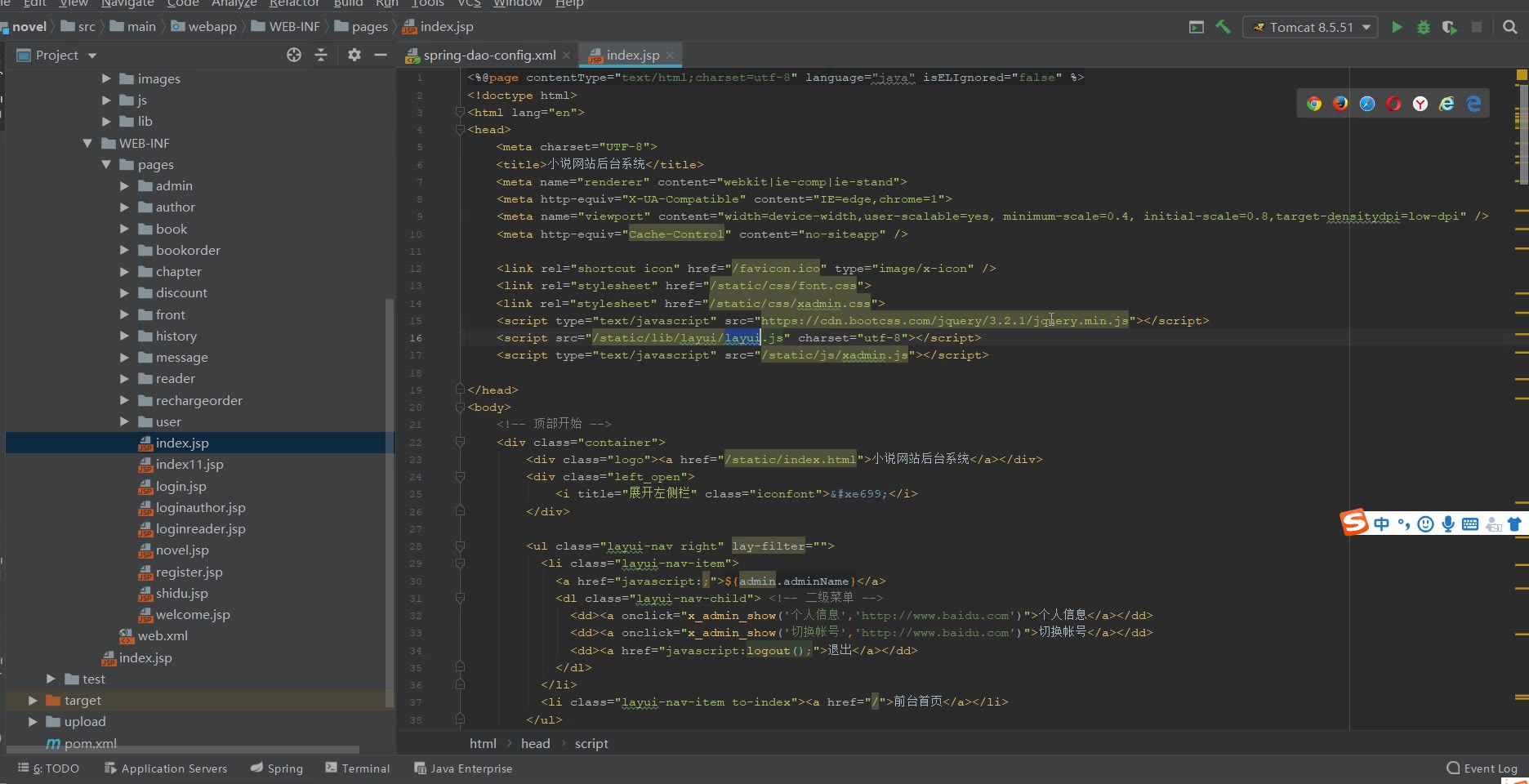Fold the body tag at line 20

460,407
